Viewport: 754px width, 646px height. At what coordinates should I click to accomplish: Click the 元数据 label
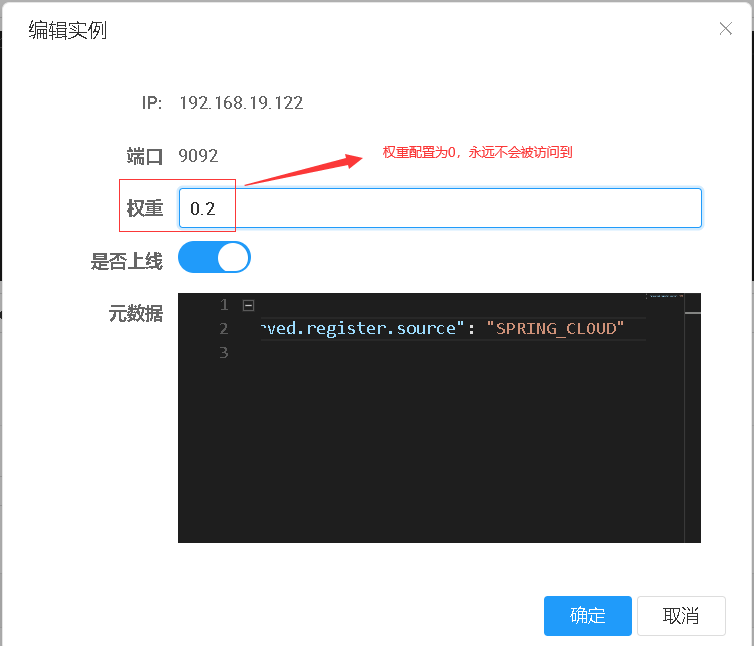pyautogui.click(x=136, y=314)
